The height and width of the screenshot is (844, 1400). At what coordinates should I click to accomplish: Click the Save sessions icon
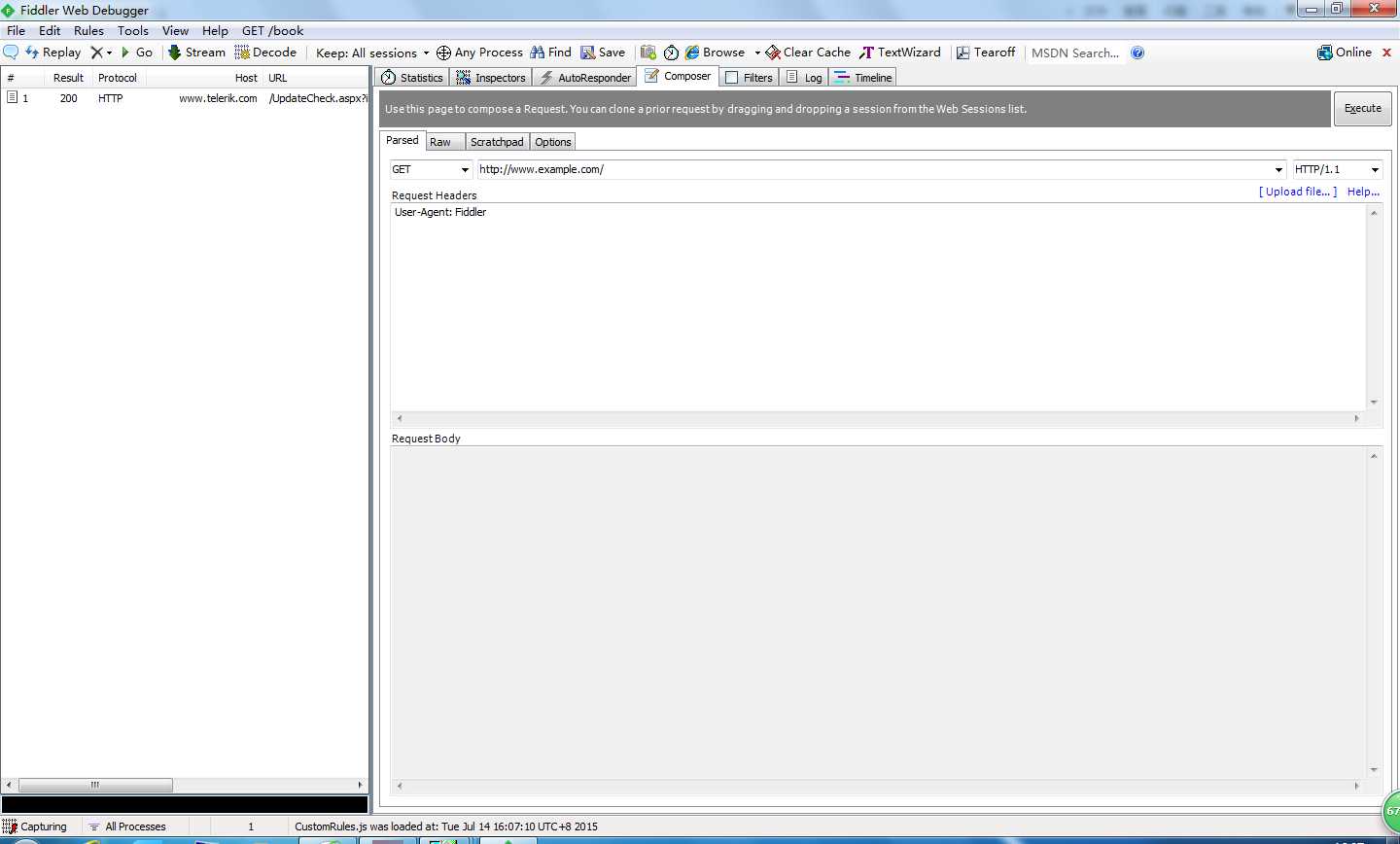[x=588, y=53]
